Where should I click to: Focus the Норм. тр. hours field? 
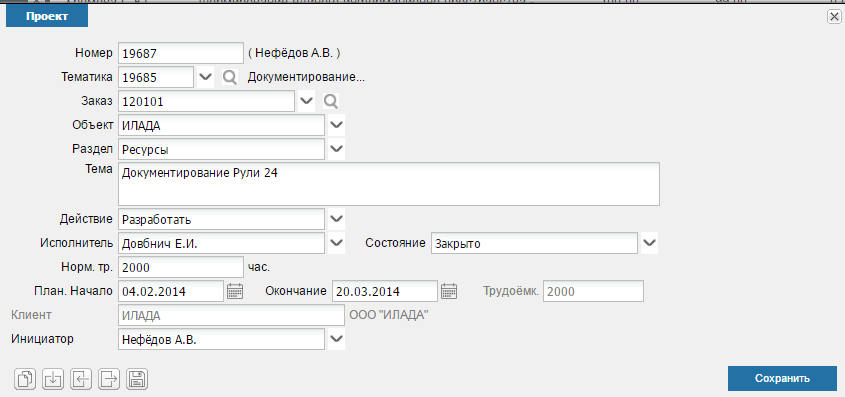(181, 267)
